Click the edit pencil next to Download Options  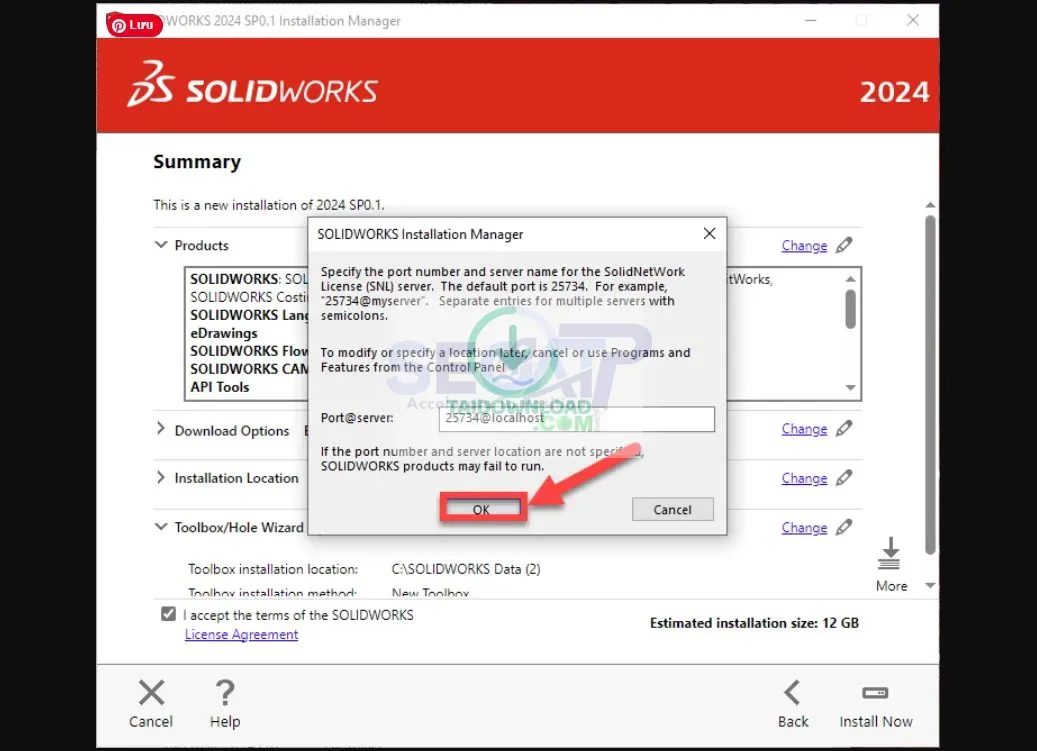[x=843, y=429]
